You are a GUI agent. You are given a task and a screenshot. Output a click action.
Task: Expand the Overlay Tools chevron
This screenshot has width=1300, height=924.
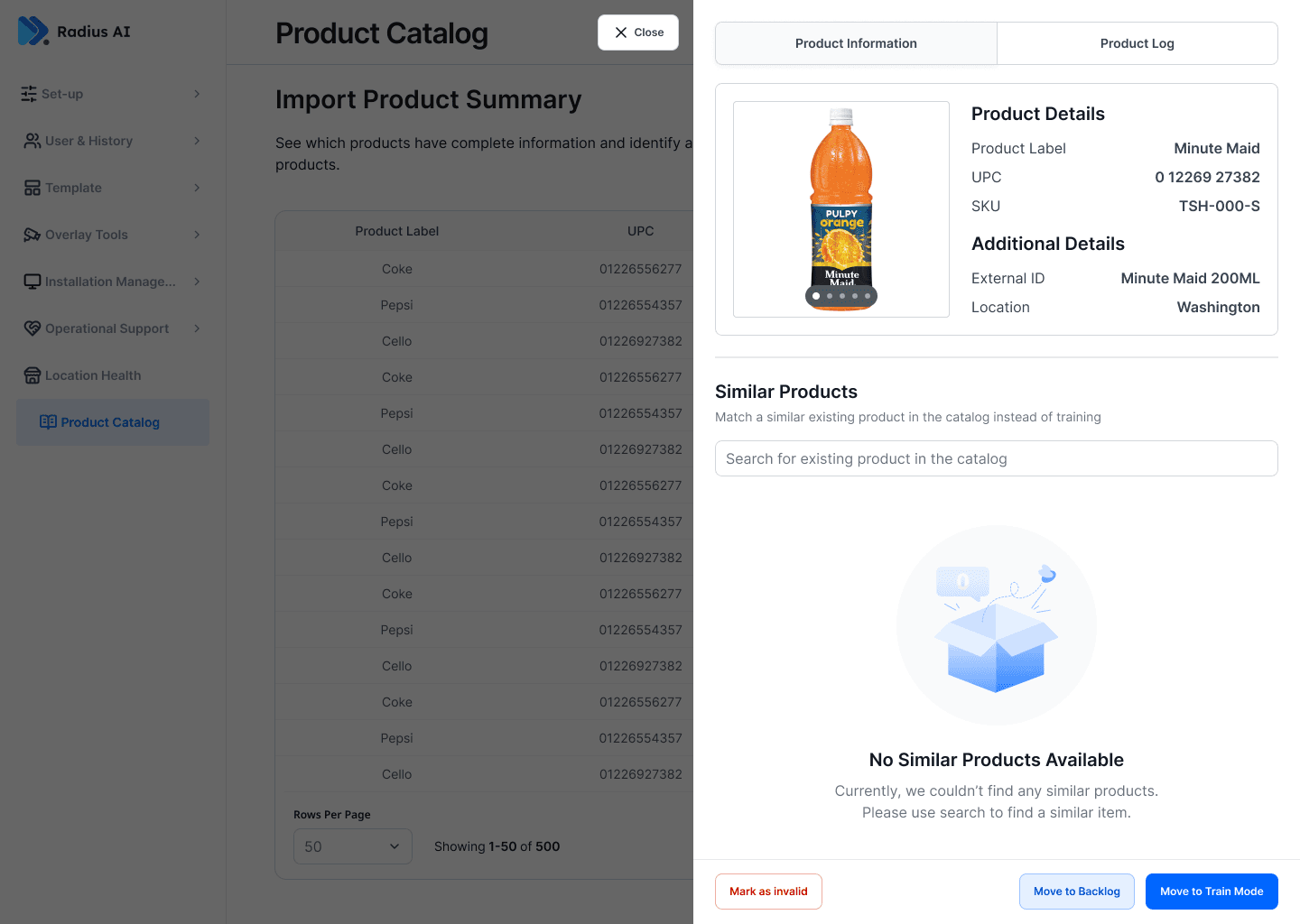pos(197,235)
